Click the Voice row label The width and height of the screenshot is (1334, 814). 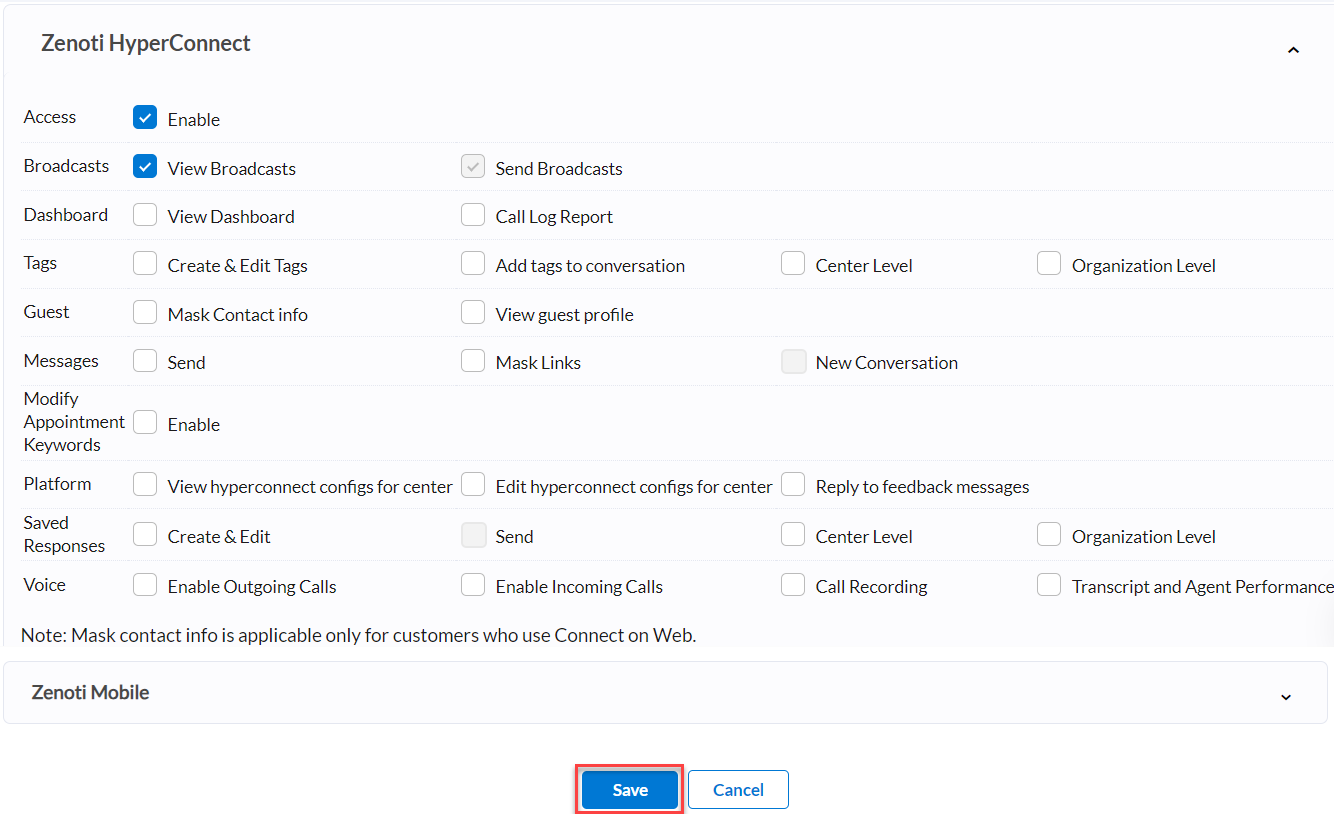coord(45,585)
